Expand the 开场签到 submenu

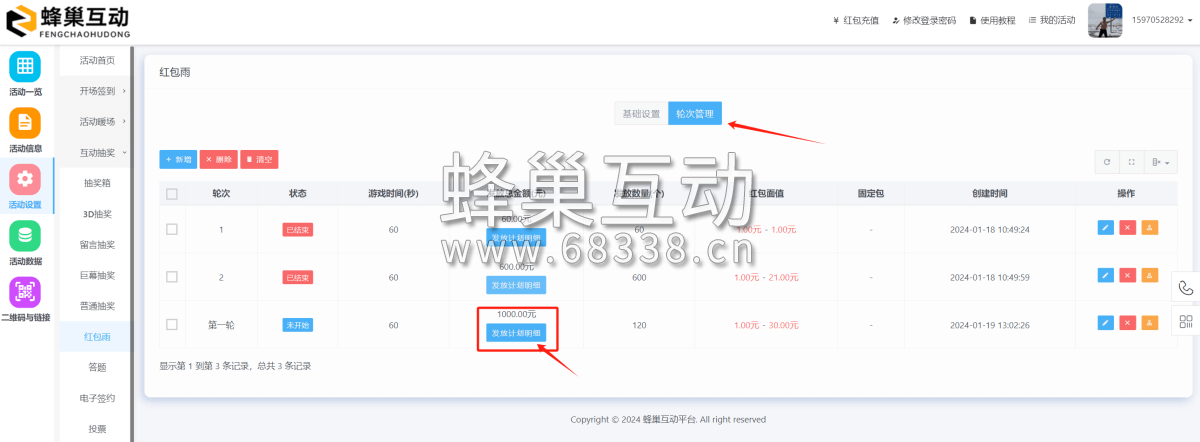pos(97,91)
